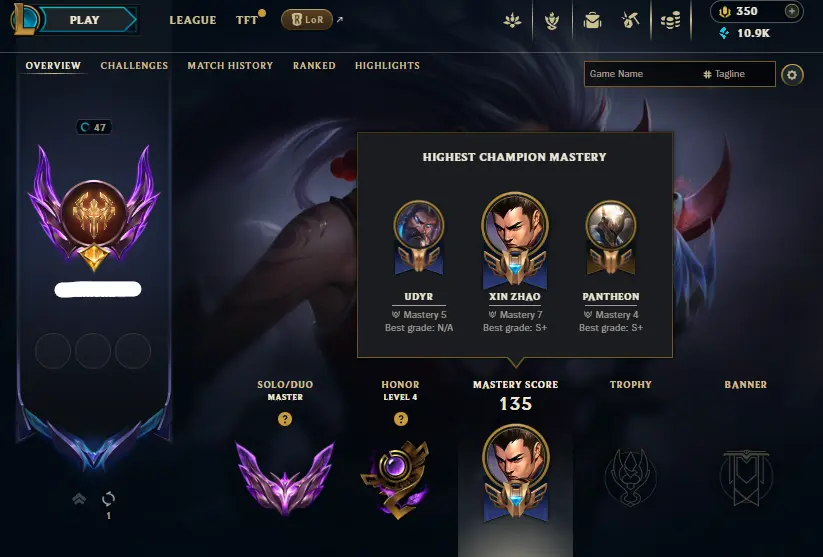Switch to the Challenges tab
823x557 pixels.
pos(134,66)
